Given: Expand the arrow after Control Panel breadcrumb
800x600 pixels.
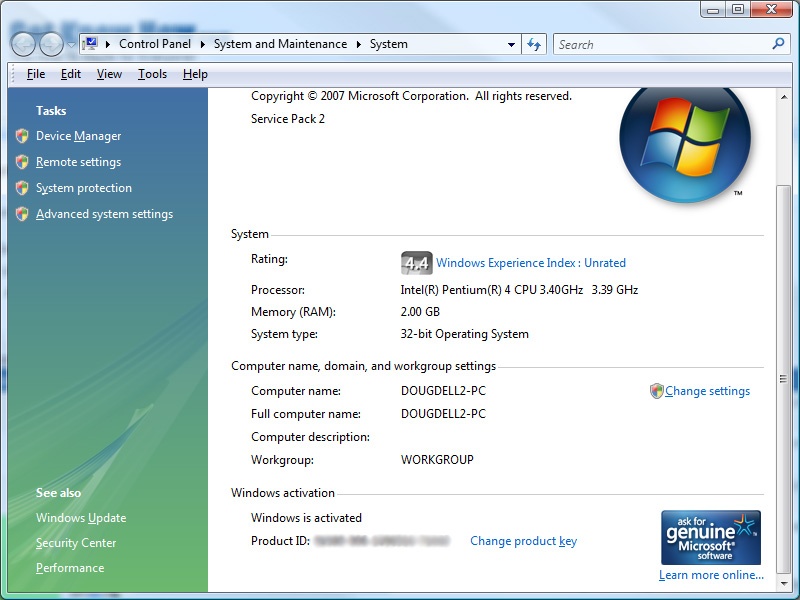Looking at the screenshot, I should point(203,44).
